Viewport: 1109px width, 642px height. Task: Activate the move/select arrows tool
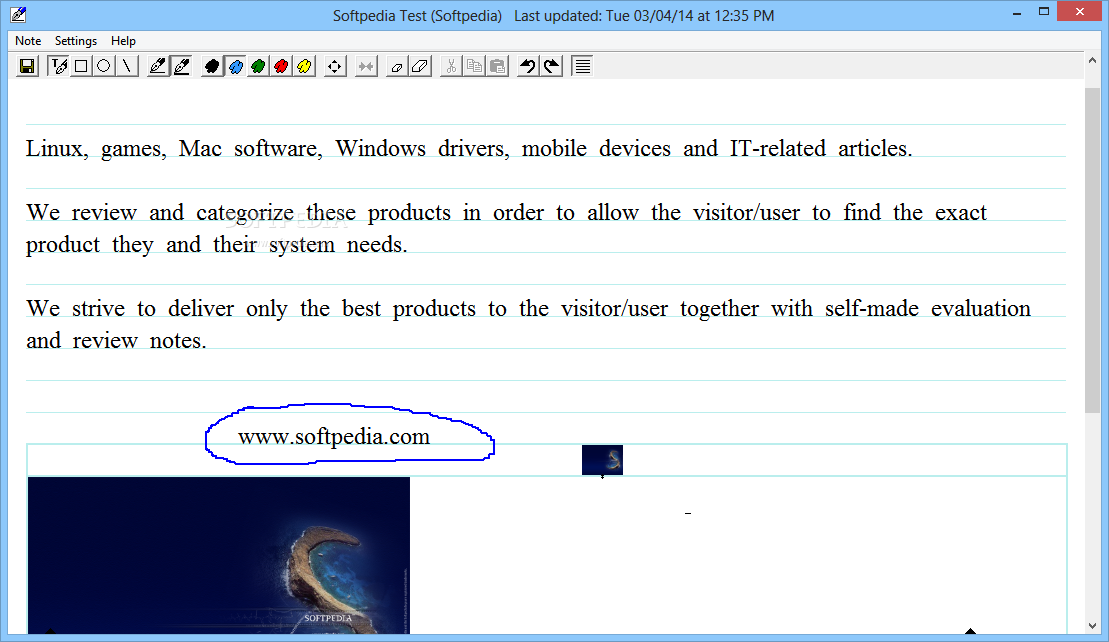[x=335, y=66]
